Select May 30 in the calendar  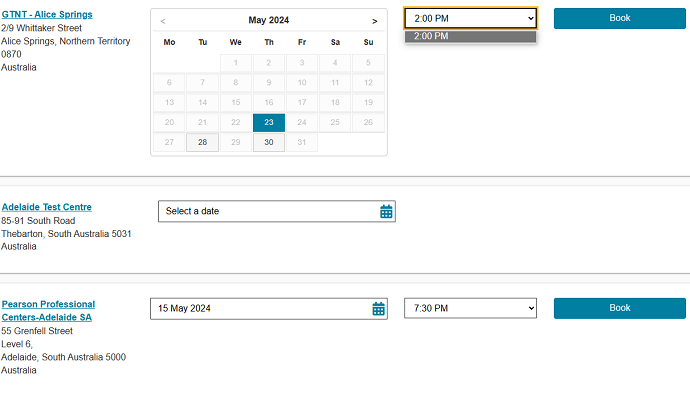point(269,143)
